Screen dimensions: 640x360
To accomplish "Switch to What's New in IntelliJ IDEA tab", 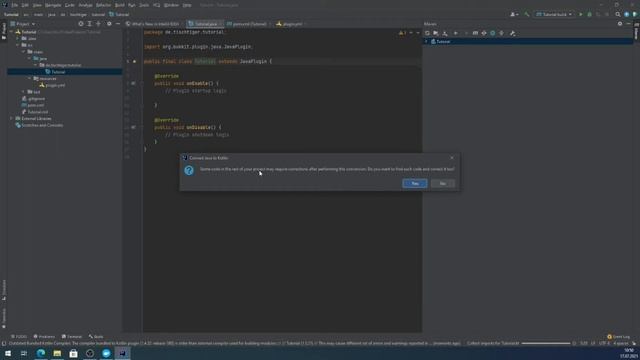I will (153, 24).
